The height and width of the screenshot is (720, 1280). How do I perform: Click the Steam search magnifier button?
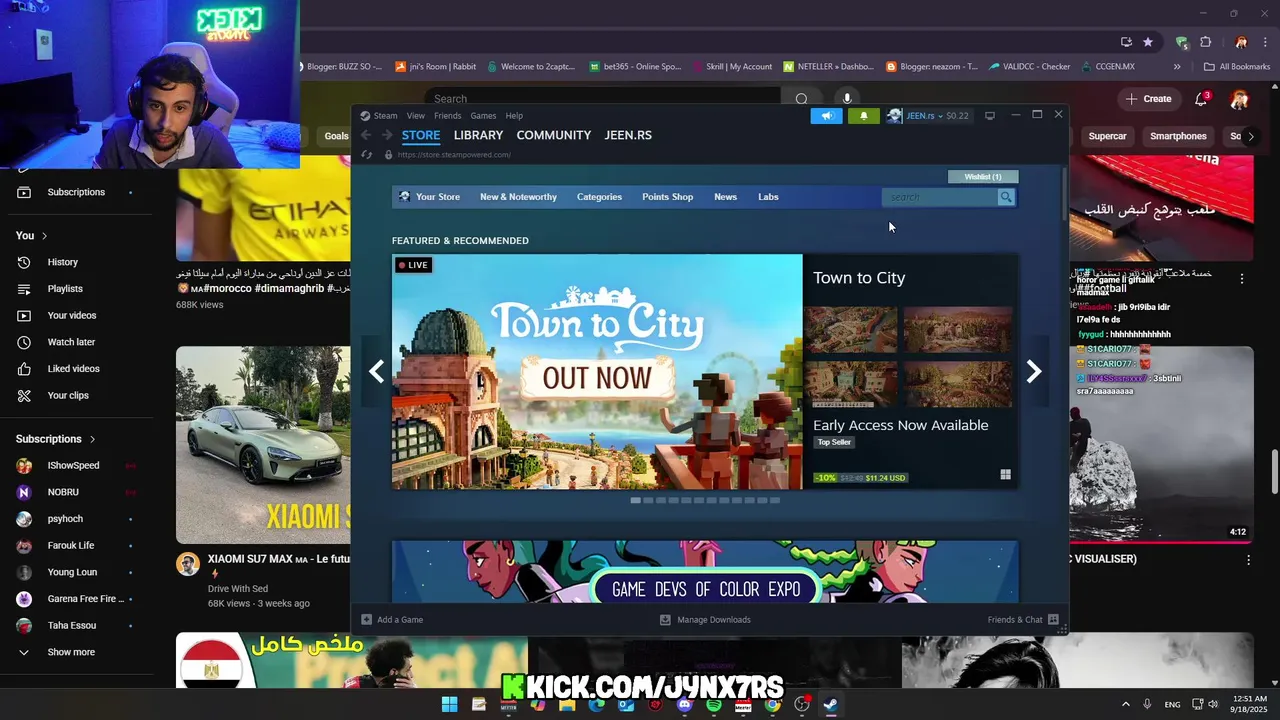pyautogui.click(x=1006, y=197)
